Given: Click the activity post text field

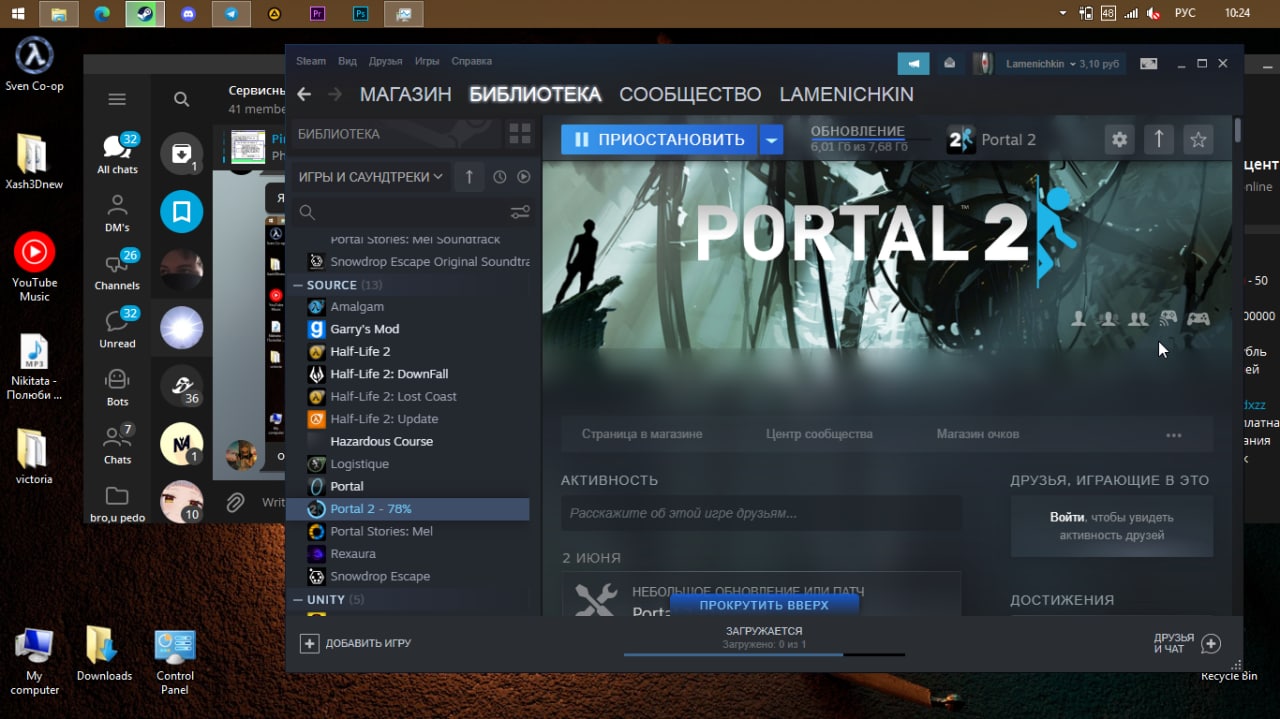Looking at the screenshot, I should tap(761, 513).
